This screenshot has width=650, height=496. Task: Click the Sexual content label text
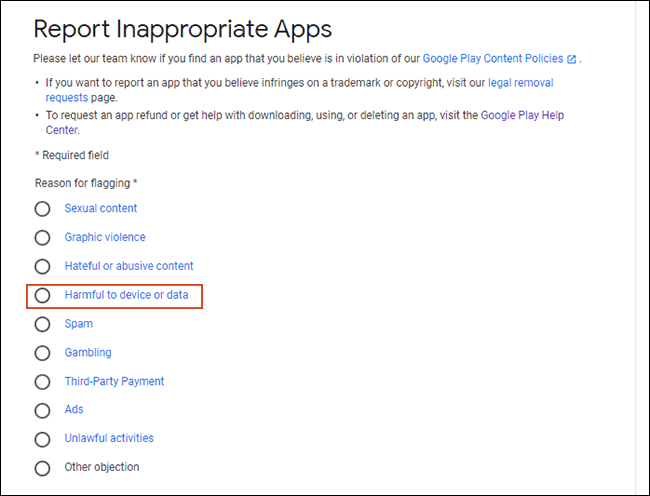coord(101,208)
